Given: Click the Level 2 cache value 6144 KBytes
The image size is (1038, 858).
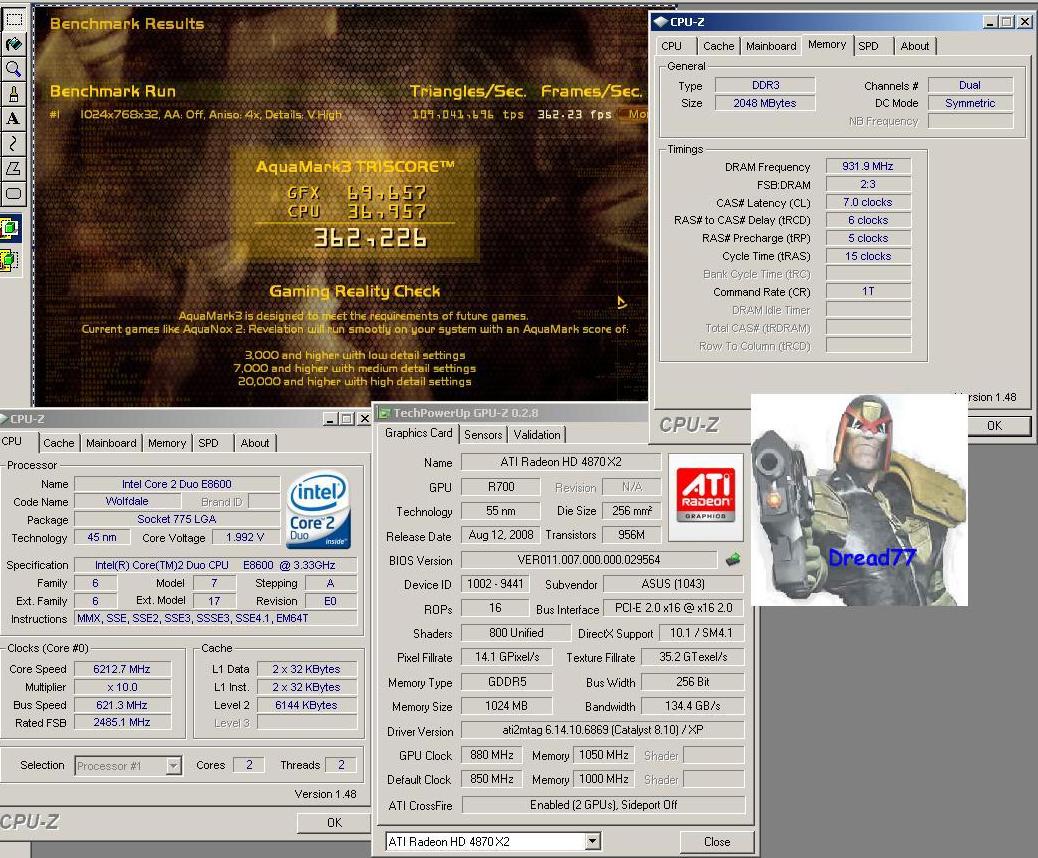Looking at the screenshot, I should pyautogui.click(x=307, y=705).
